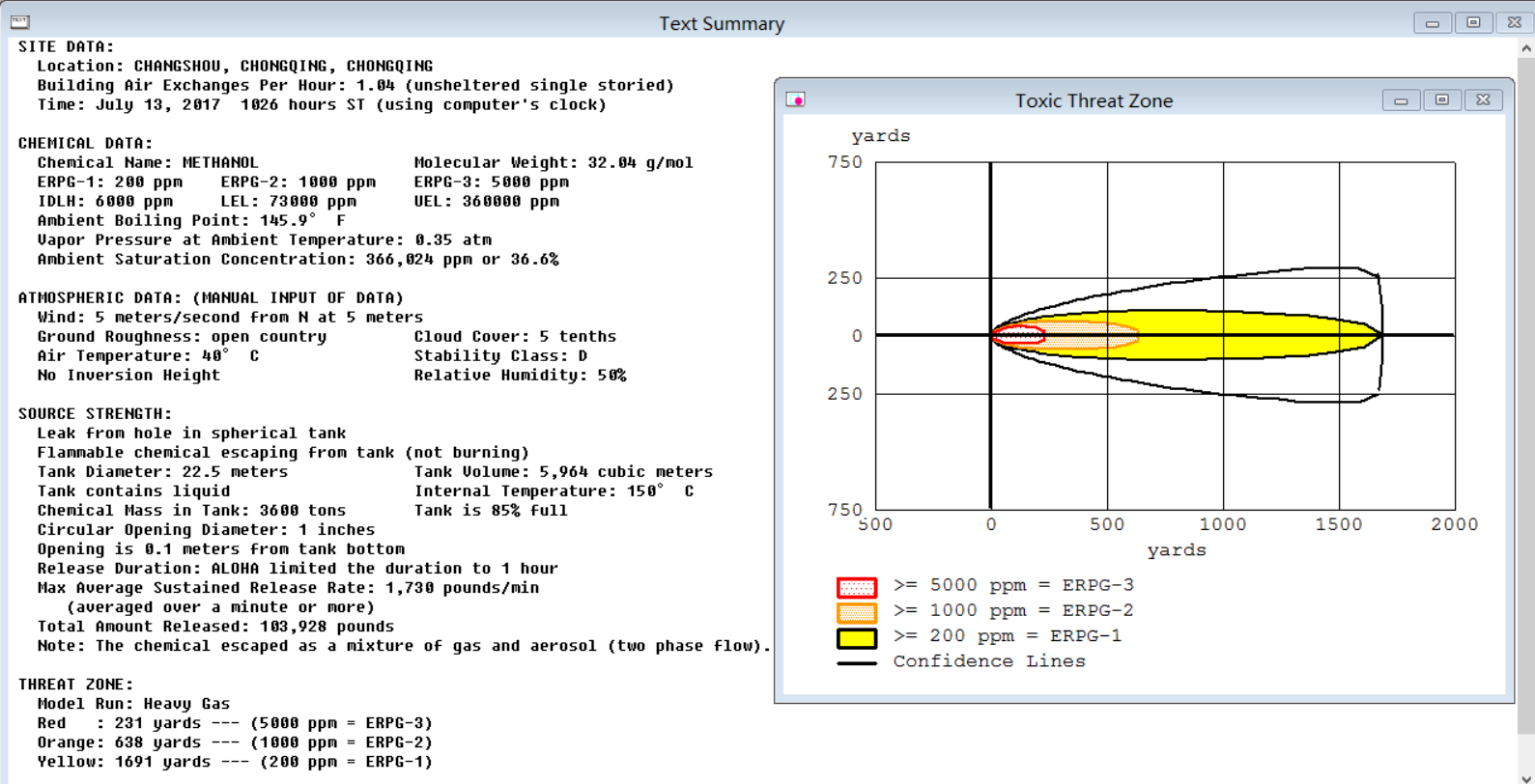
Task: Click the 'Wind: 5 meters/second from N' line
Action: (x=230, y=317)
